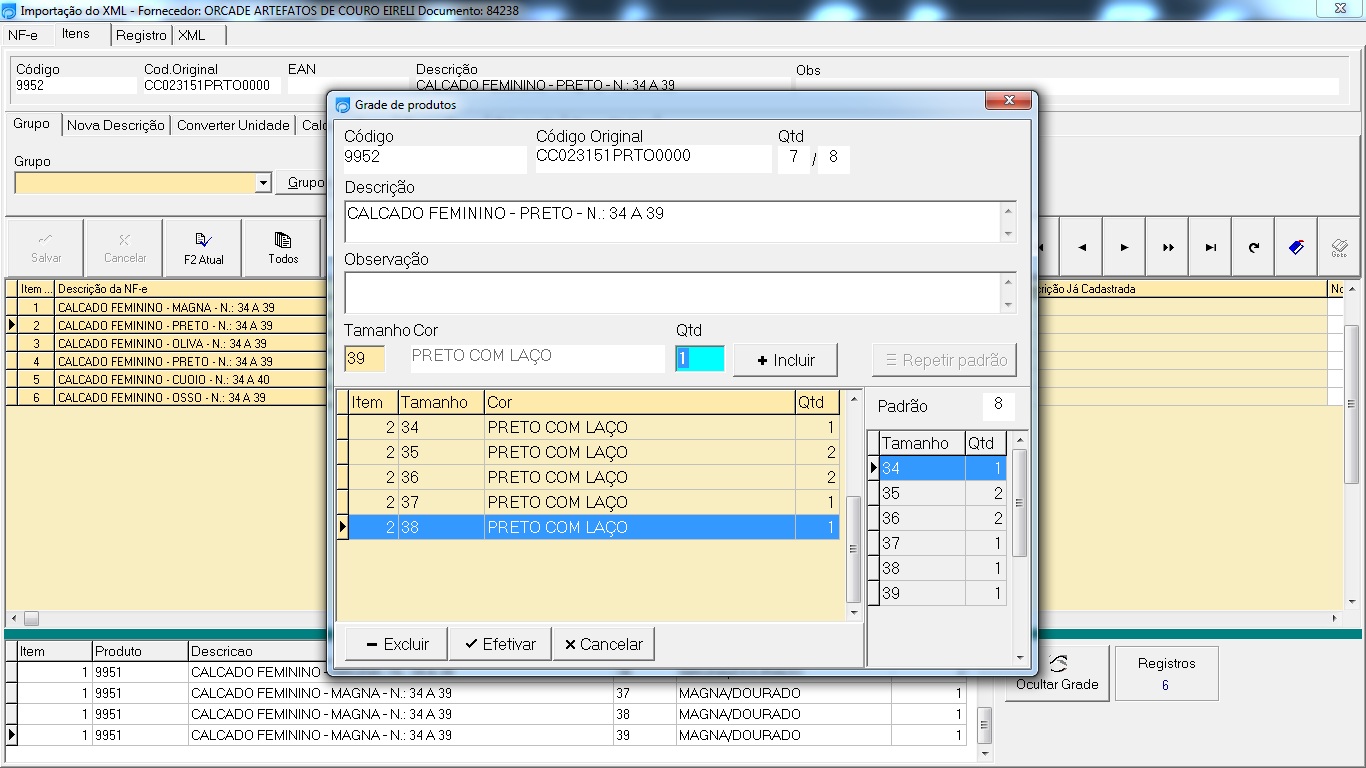Click the Todos toolbar button
The height and width of the screenshot is (768, 1366).
pyautogui.click(x=283, y=248)
